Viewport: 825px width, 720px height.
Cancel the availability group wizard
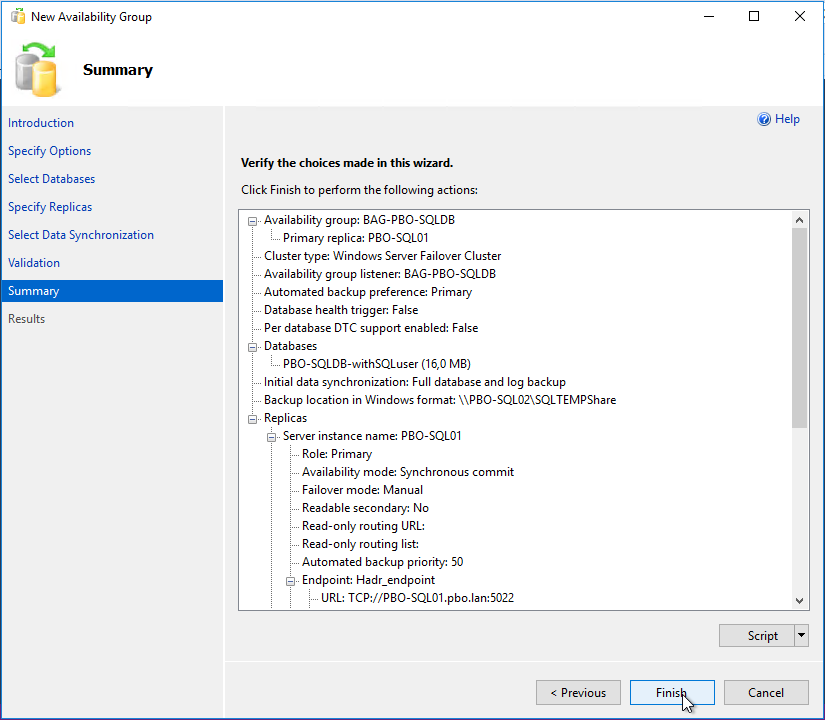766,693
